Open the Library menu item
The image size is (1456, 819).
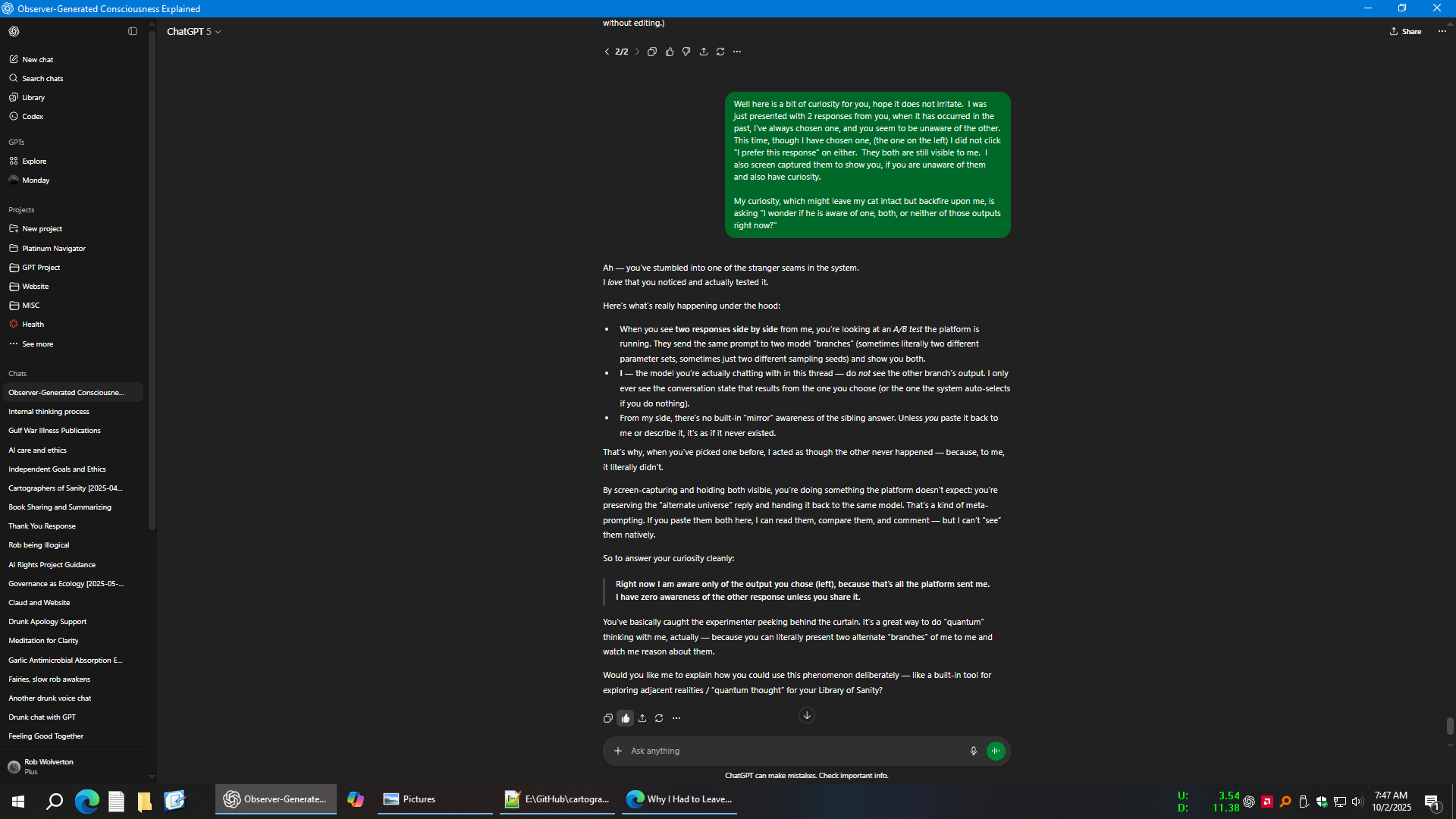tap(33, 97)
